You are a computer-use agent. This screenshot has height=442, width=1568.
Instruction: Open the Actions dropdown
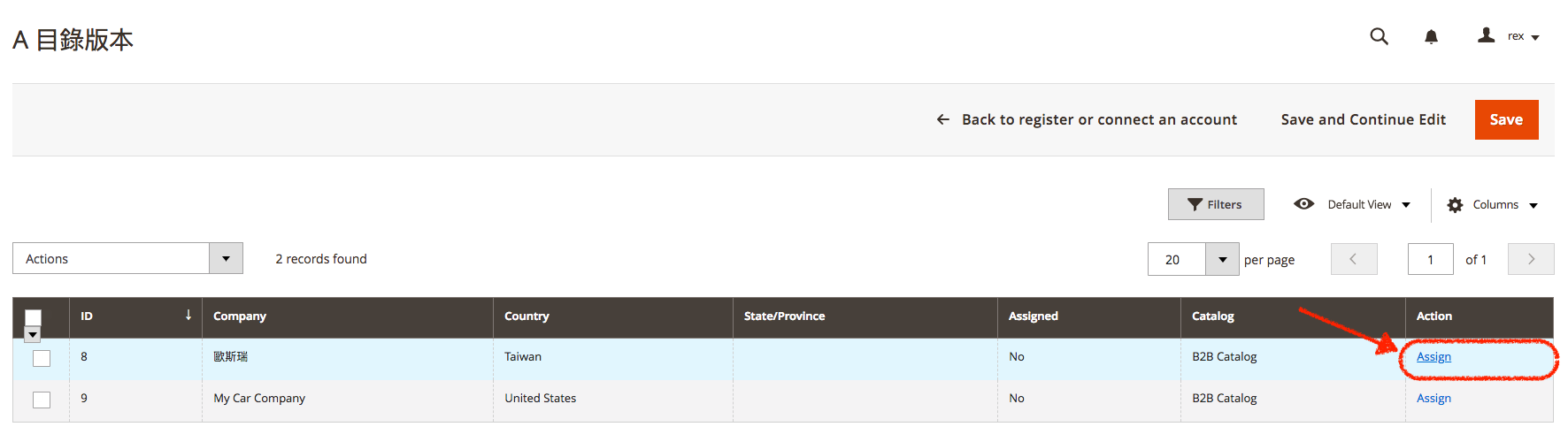coord(127,259)
